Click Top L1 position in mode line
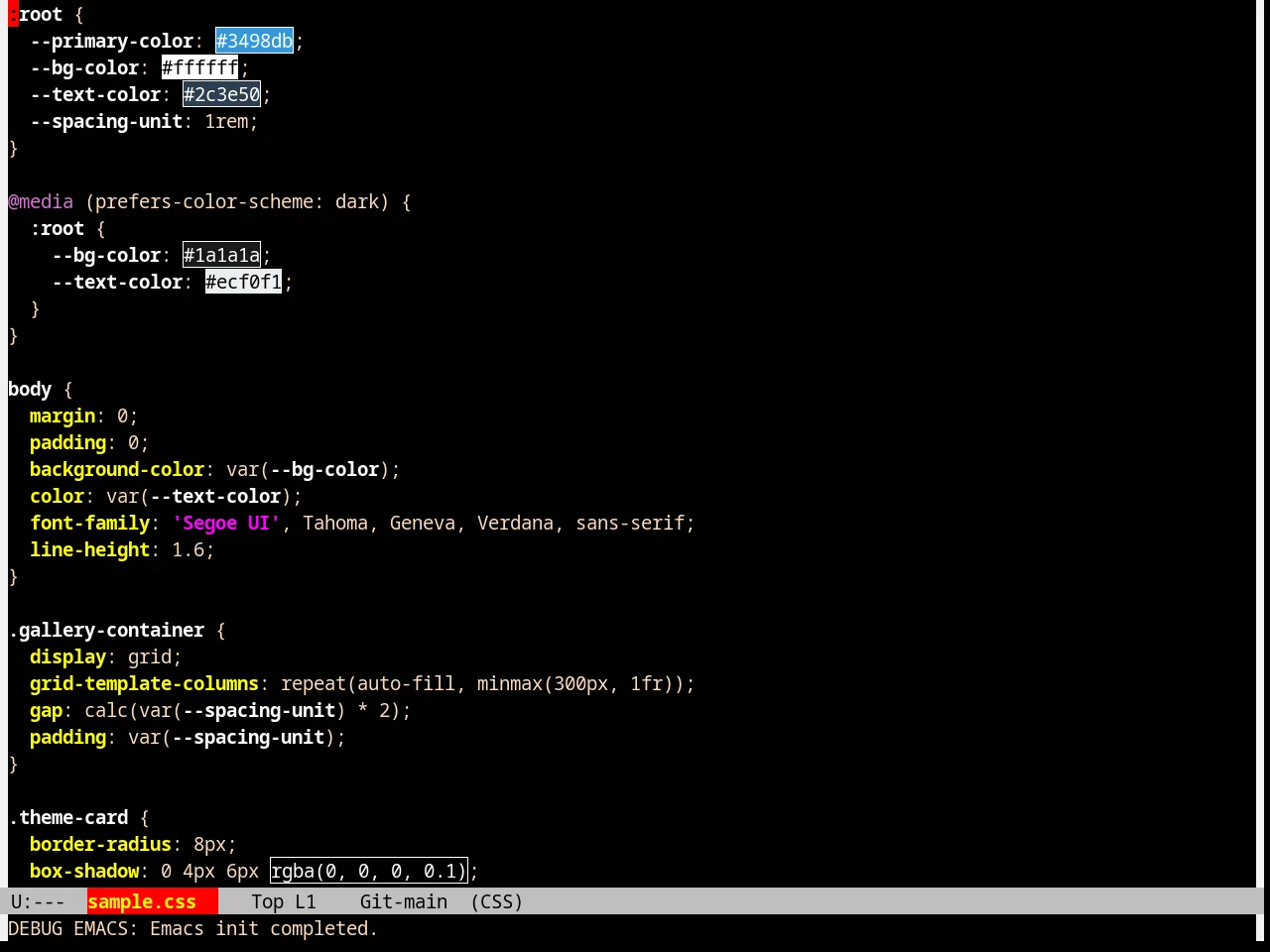The image size is (1270, 952). click(283, 901)
